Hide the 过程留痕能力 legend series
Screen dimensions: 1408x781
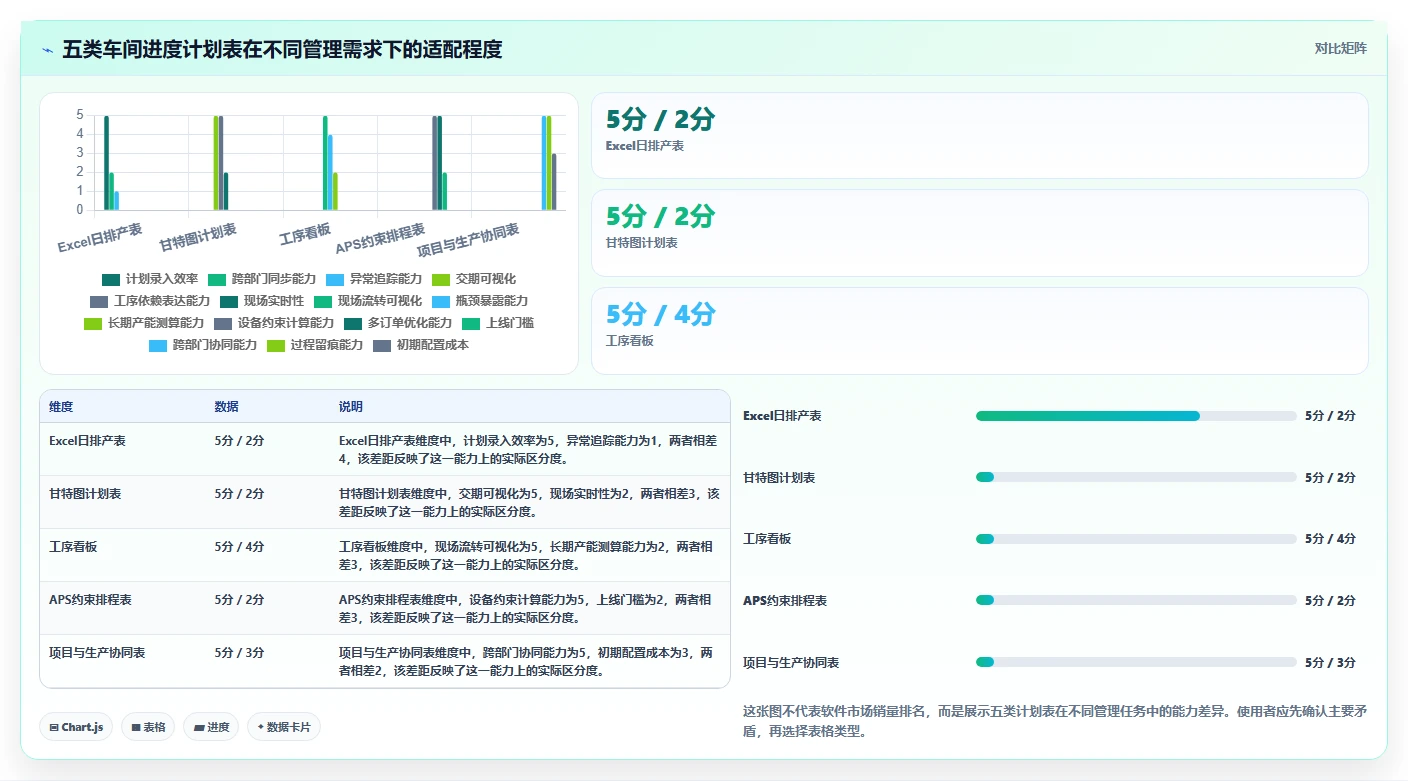point(315,345)
